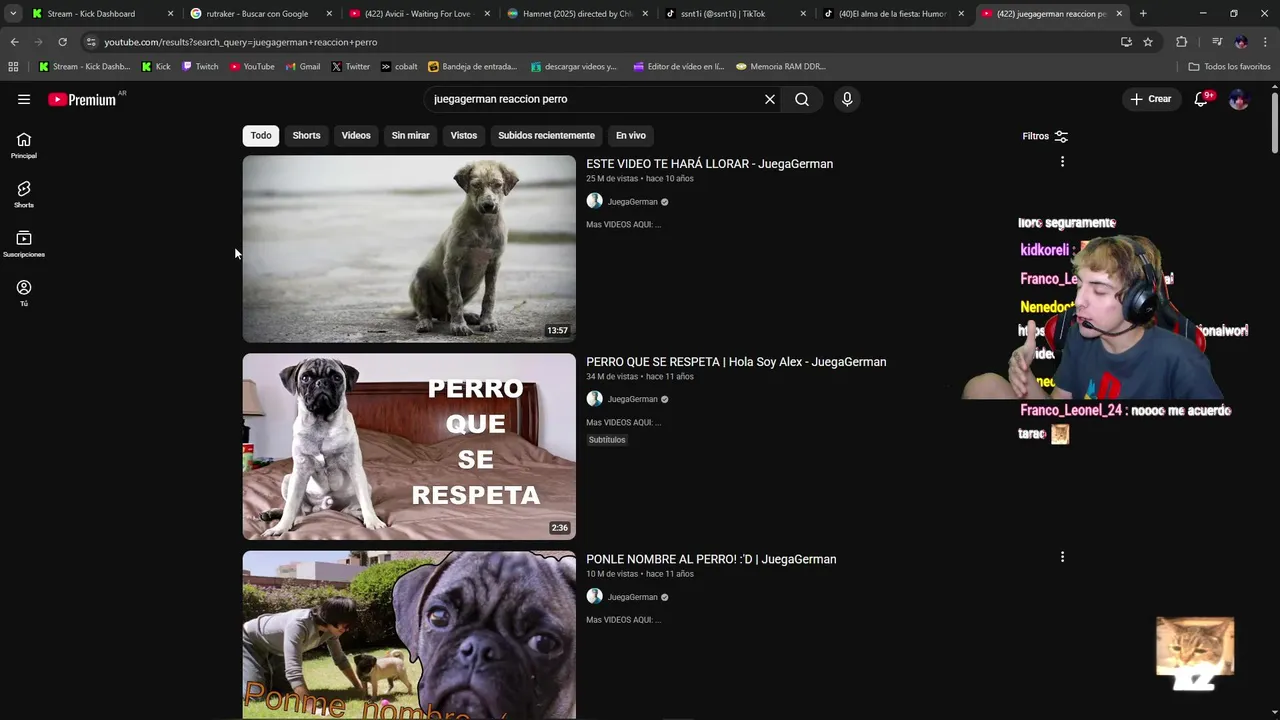
Task: Open the descargar videos bookmark
Action: point(574,67)
